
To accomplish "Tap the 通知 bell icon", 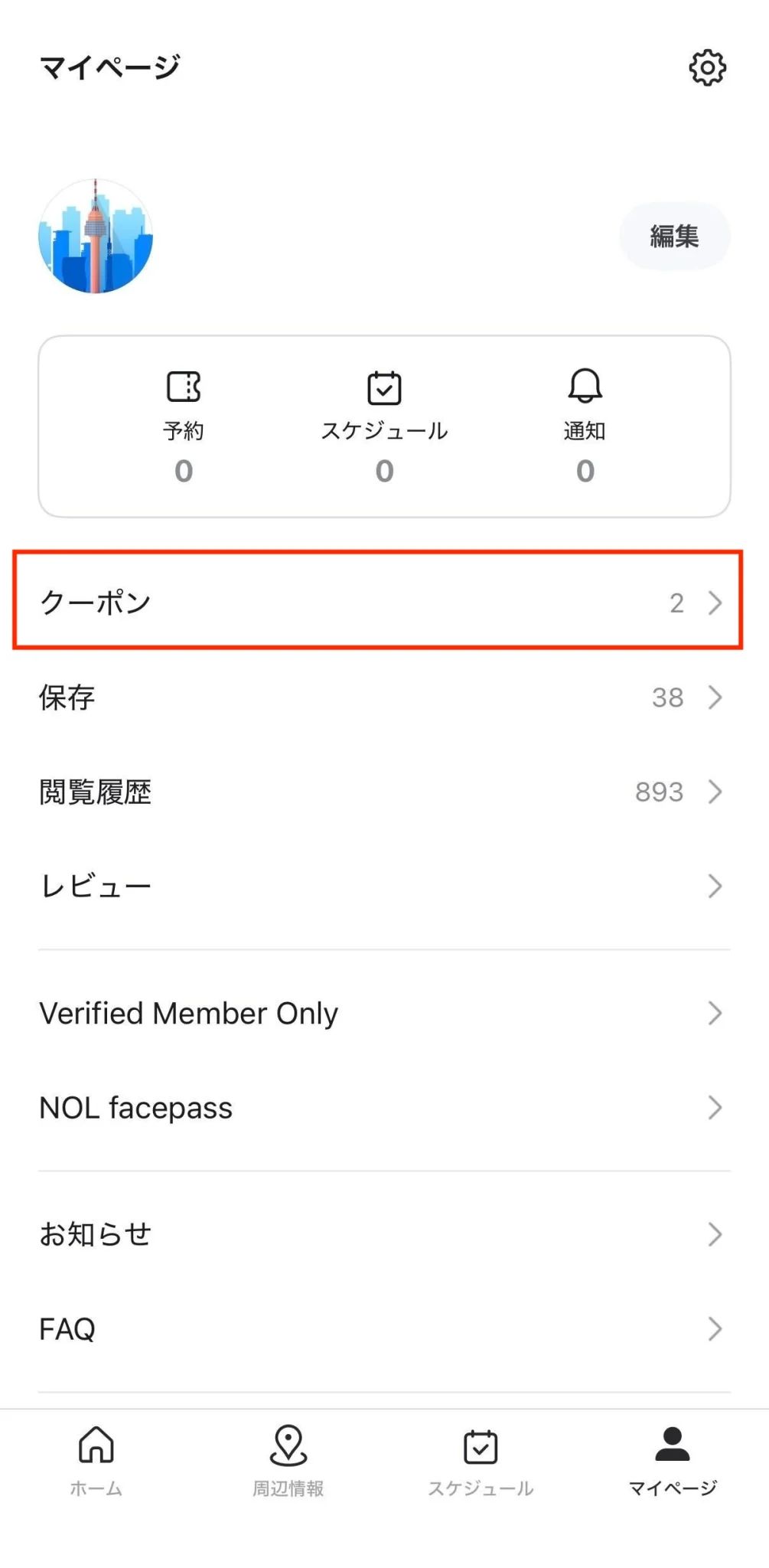I will (585, 386).
